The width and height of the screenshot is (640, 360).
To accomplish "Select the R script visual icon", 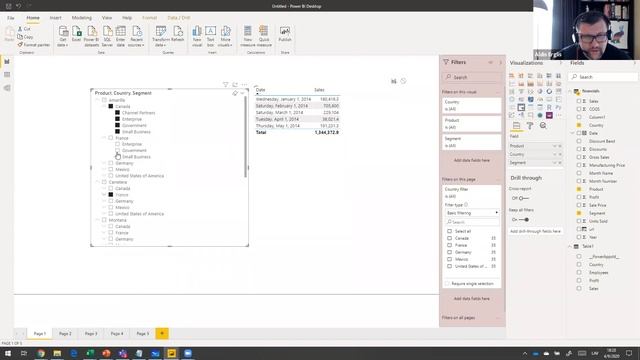I will click(x=549, y=107).
